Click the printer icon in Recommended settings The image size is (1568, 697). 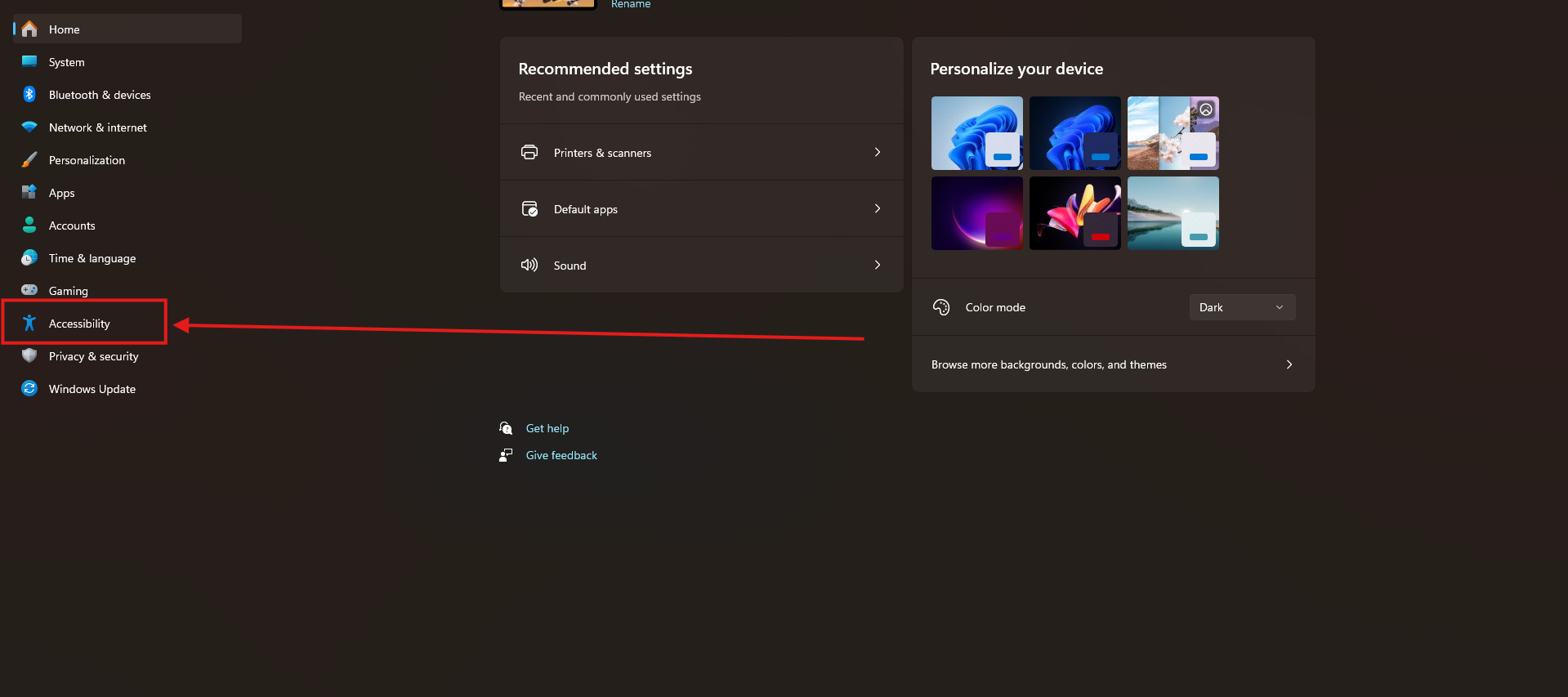tap(529, 152)
